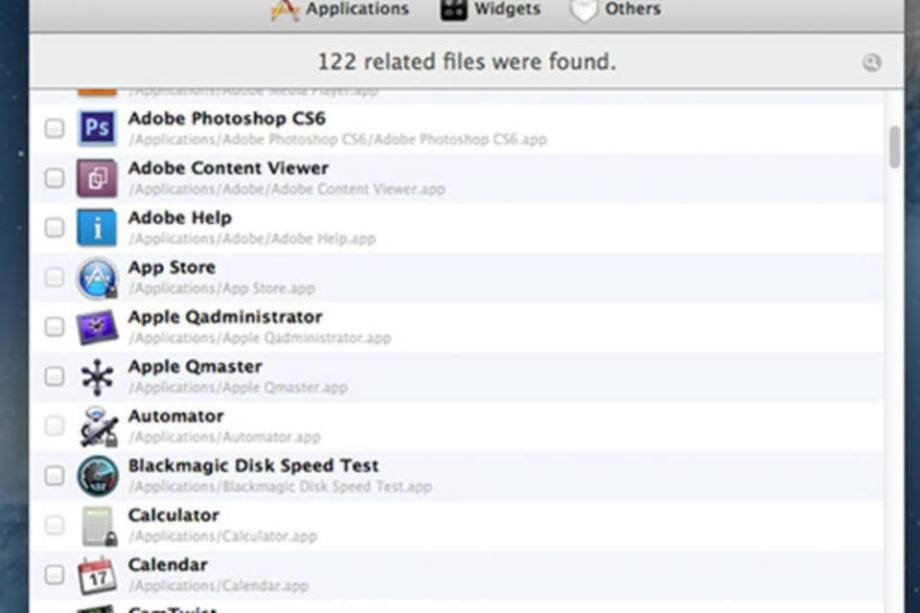Tick the Automator checkbox
Screen dimensions: 920x613
pyautogui.click(x=55, y=426)
